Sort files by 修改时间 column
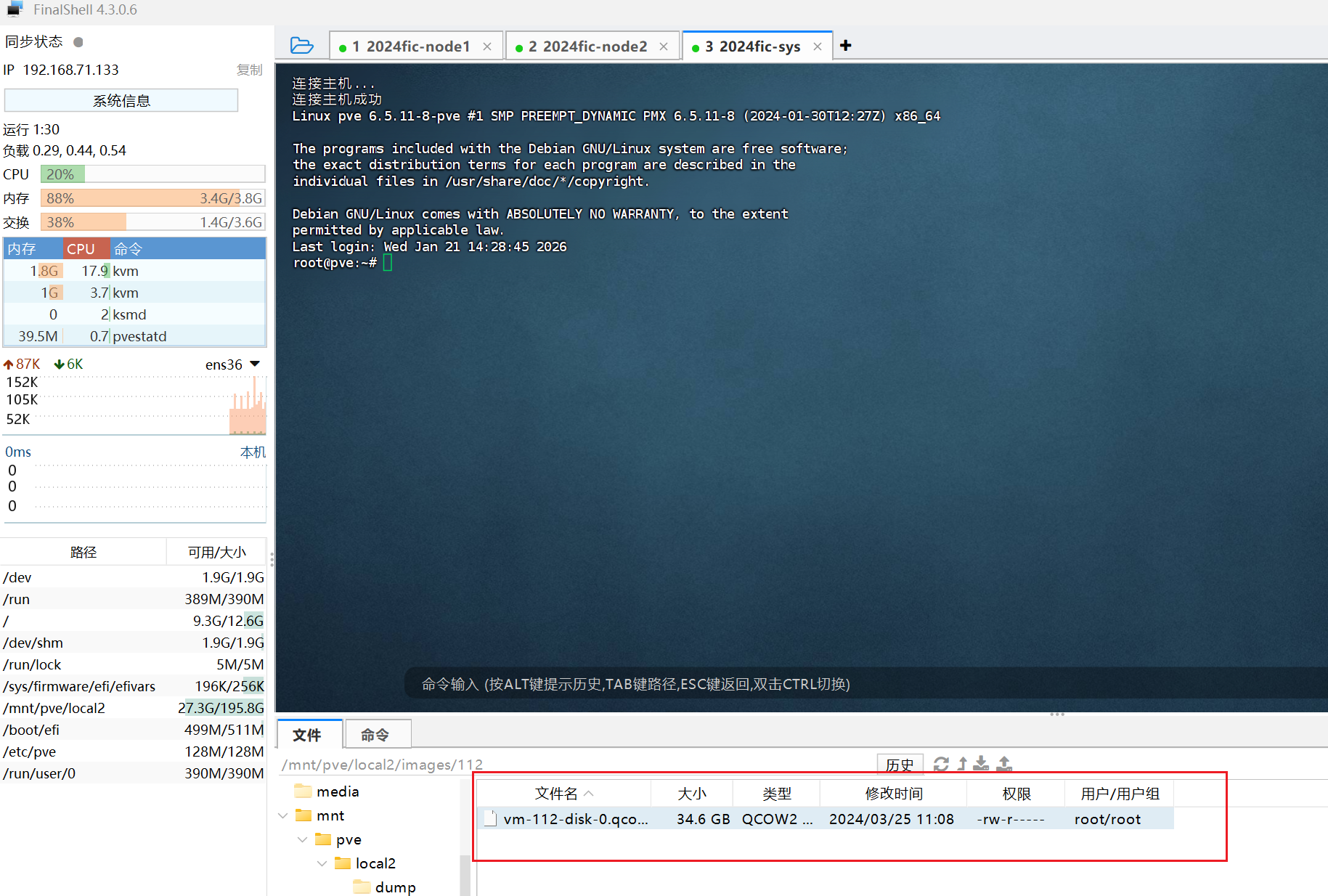This screenshot has width=1328, height=896. coord(893,794)
